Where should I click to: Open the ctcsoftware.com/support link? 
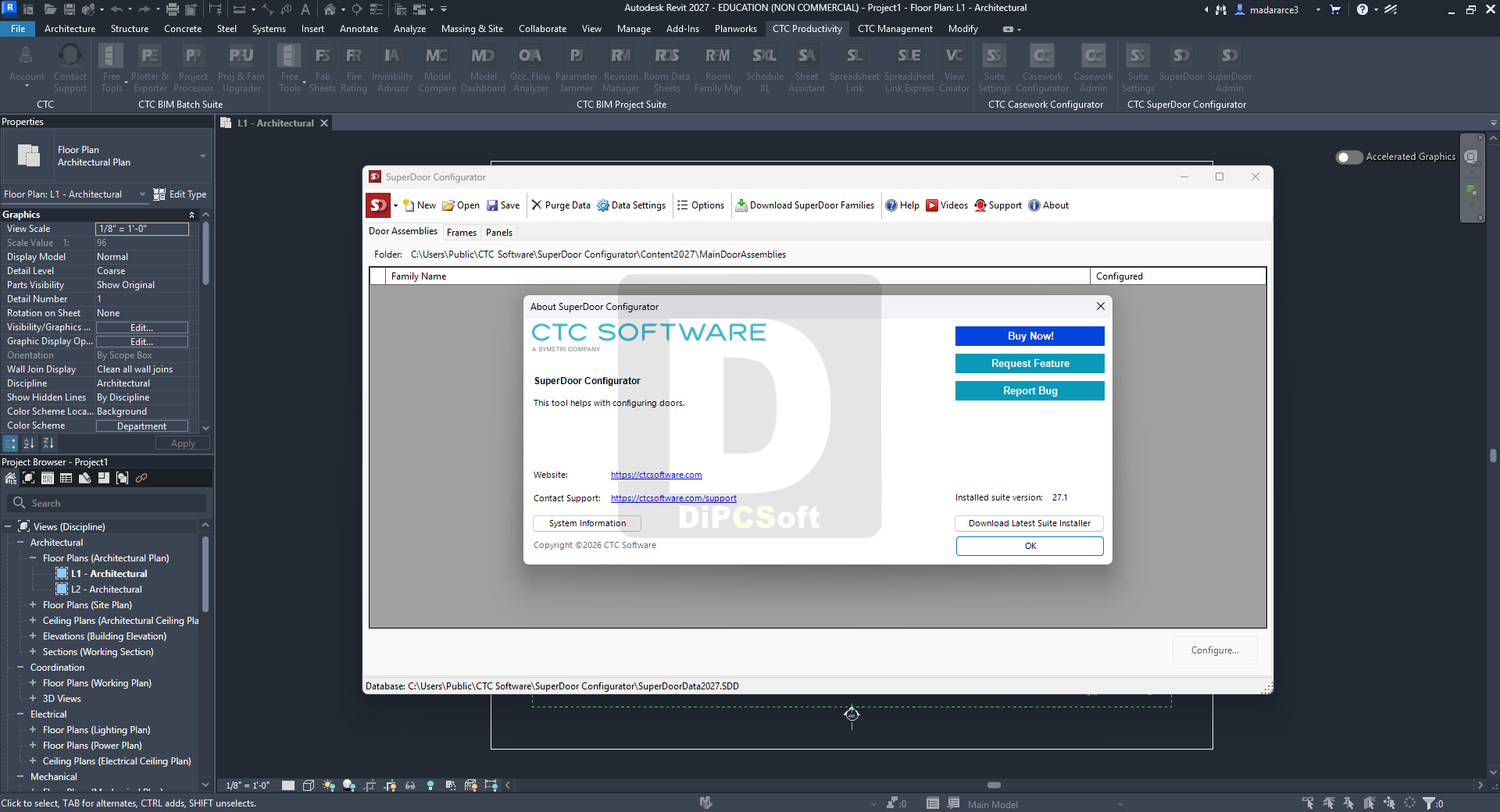[673, 498]
